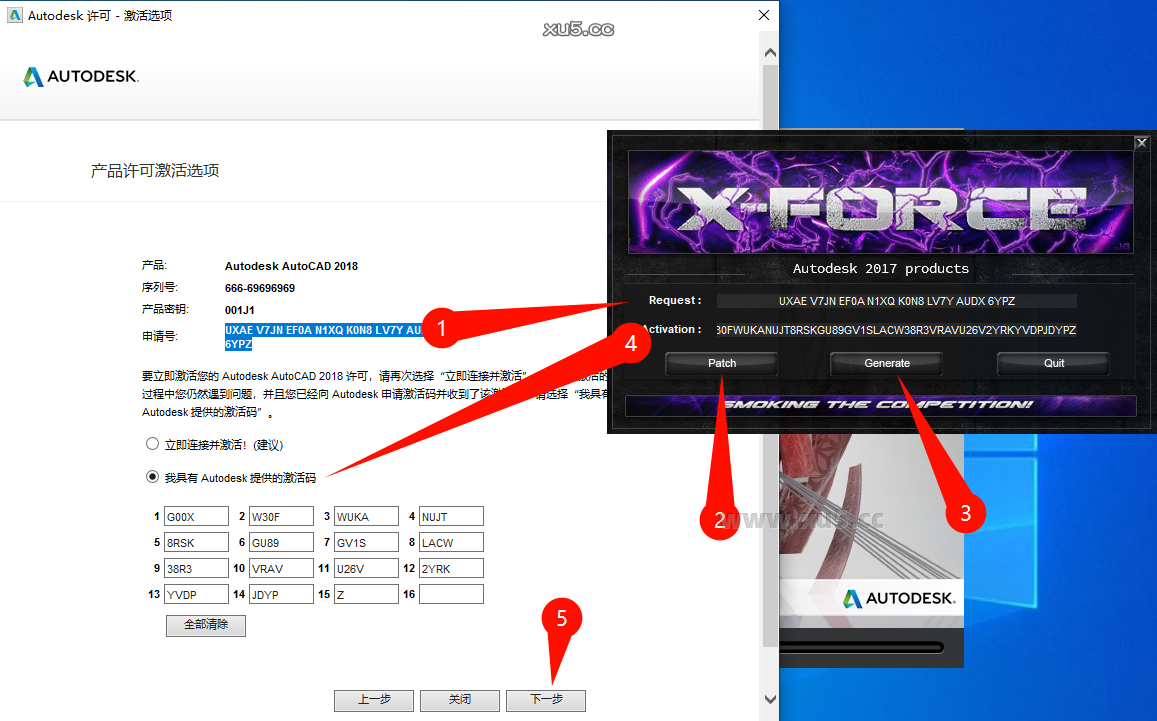Select activation field 1 containing G00X
Image resolution: width=1157 pixels, height=721 pixels.
pyautogui.click(x=196, y=516)
